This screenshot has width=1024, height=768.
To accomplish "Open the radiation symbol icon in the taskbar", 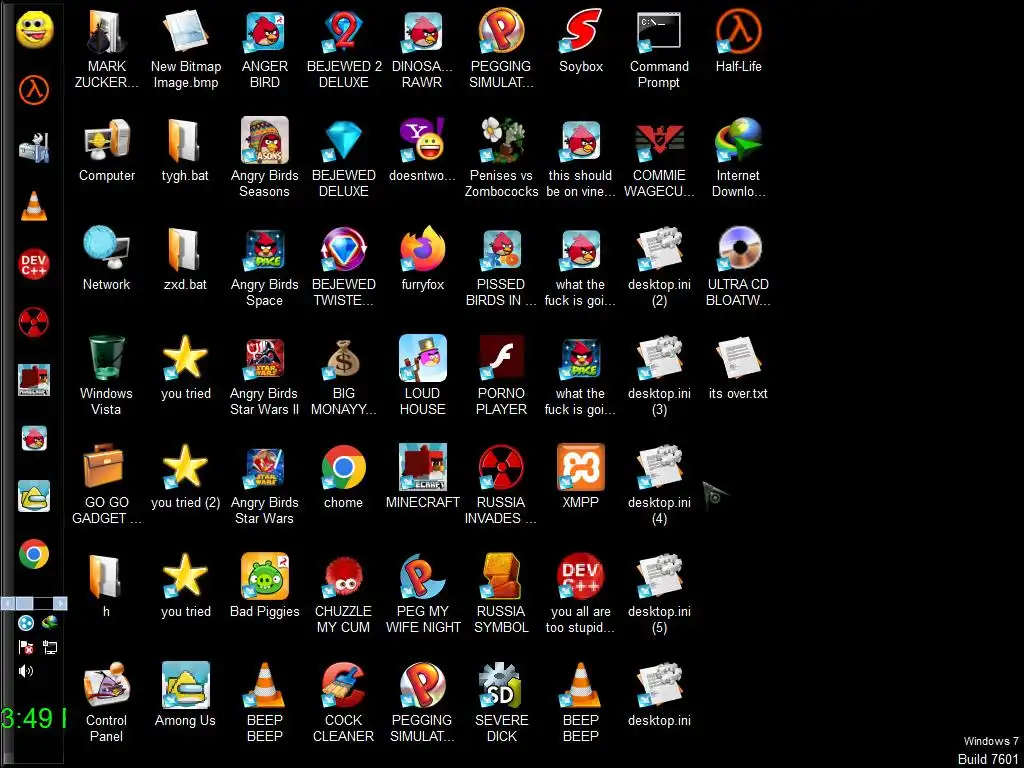I will [34, 322].
